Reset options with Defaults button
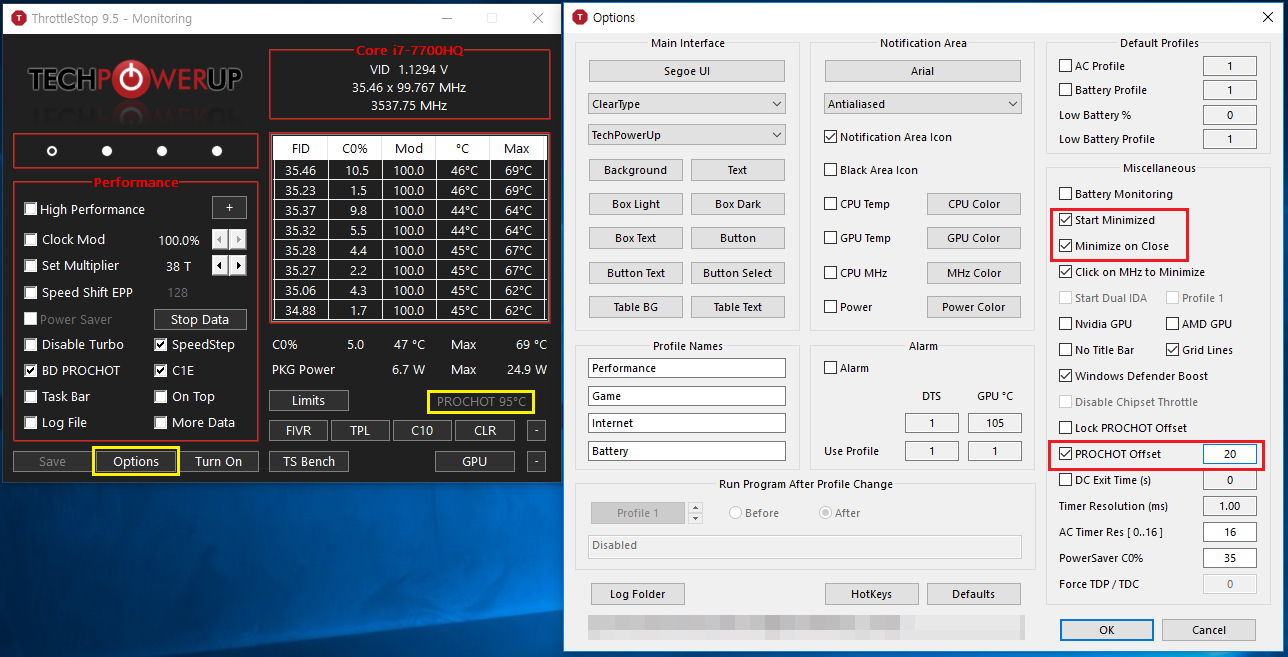This screenshot has width=1288, height=657. (973, 594)
